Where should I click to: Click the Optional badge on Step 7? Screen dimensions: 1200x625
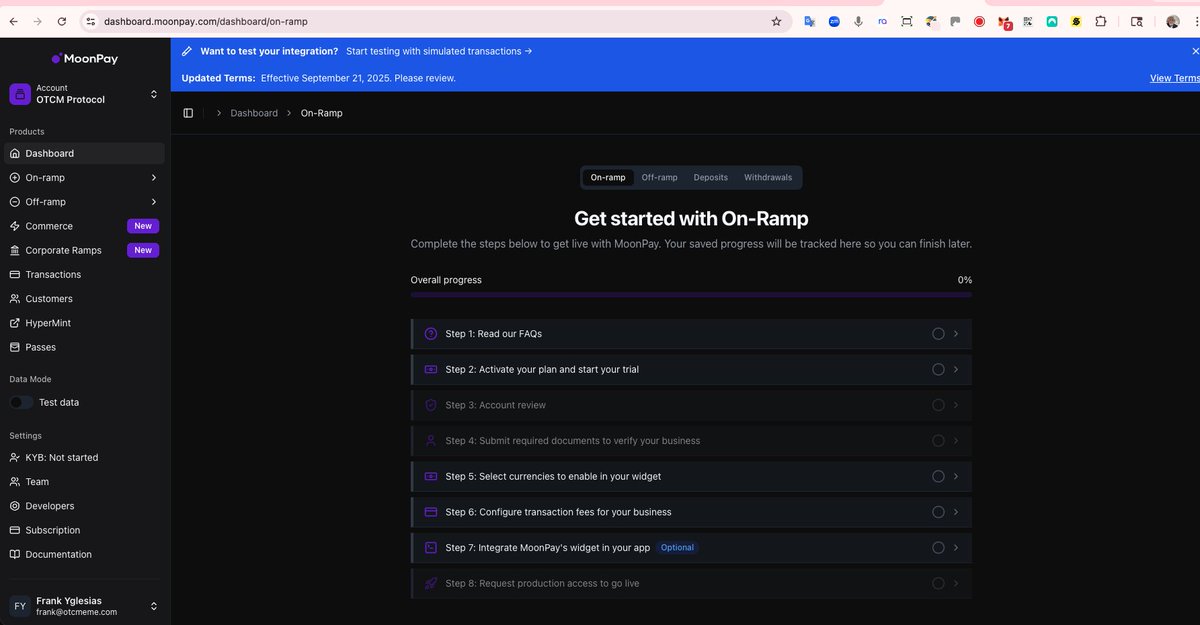click(677, 548)
